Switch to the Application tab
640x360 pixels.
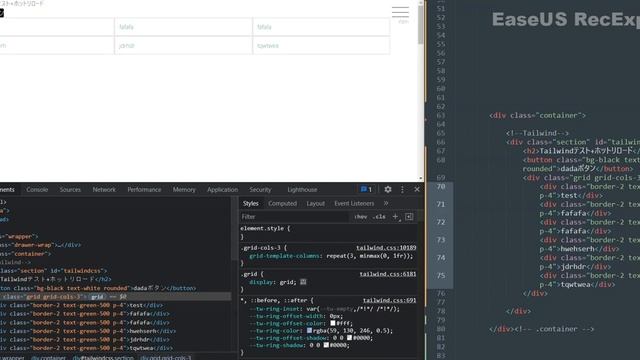(x=222, y=189)
